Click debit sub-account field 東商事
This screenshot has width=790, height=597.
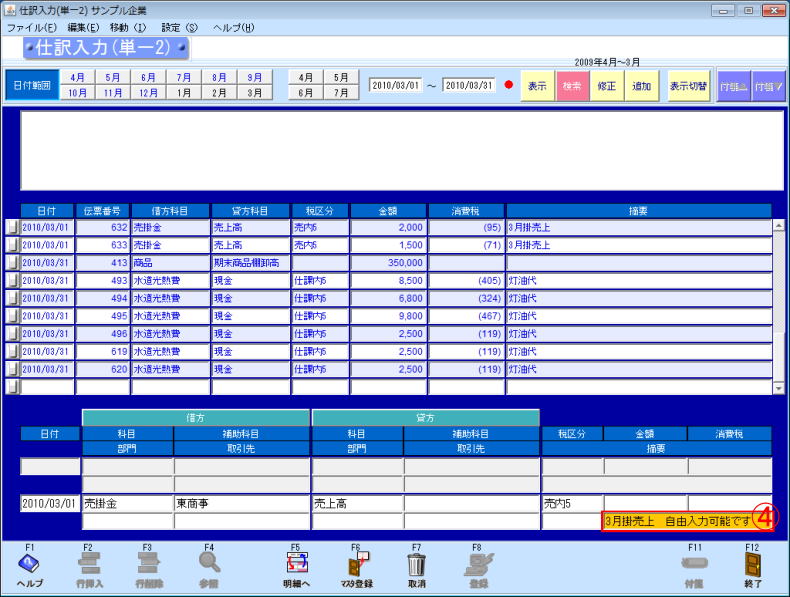(x=242, y=503)
